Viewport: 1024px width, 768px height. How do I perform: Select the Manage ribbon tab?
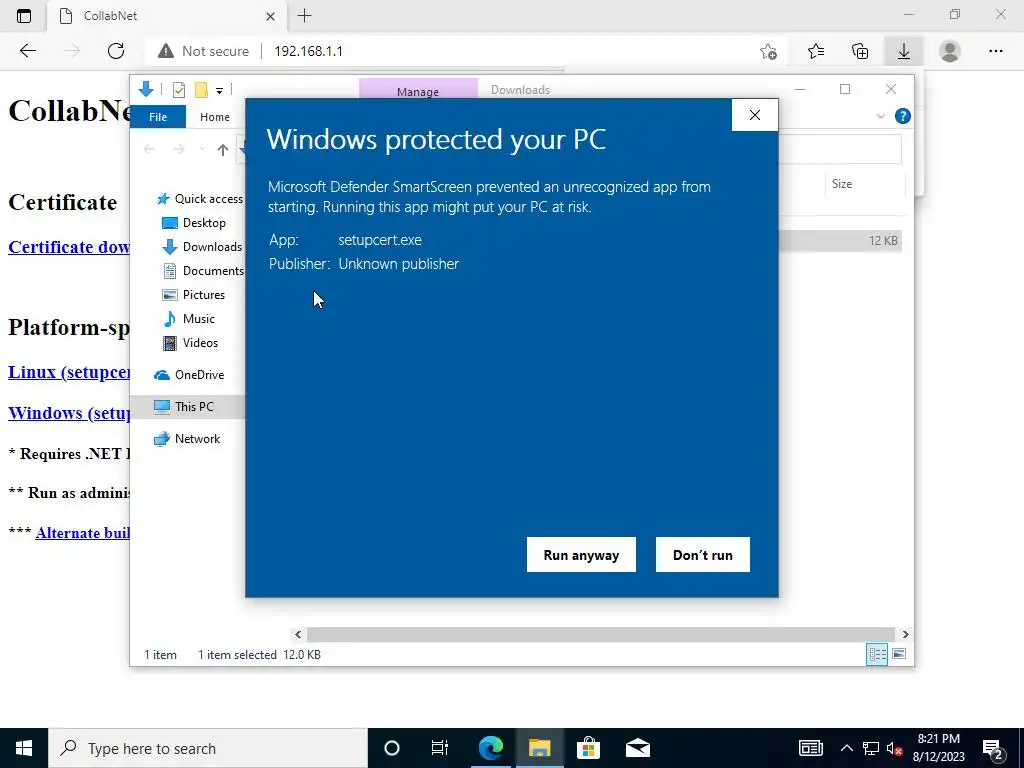click(x=418, y=90)
